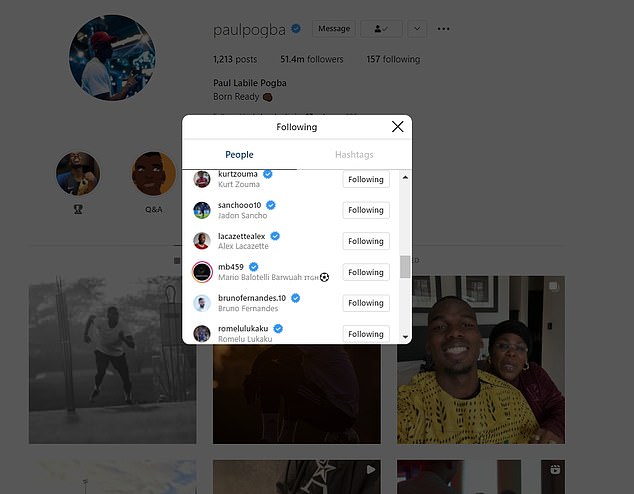Open the three-dot profile options menu

(x=444, y=29)
